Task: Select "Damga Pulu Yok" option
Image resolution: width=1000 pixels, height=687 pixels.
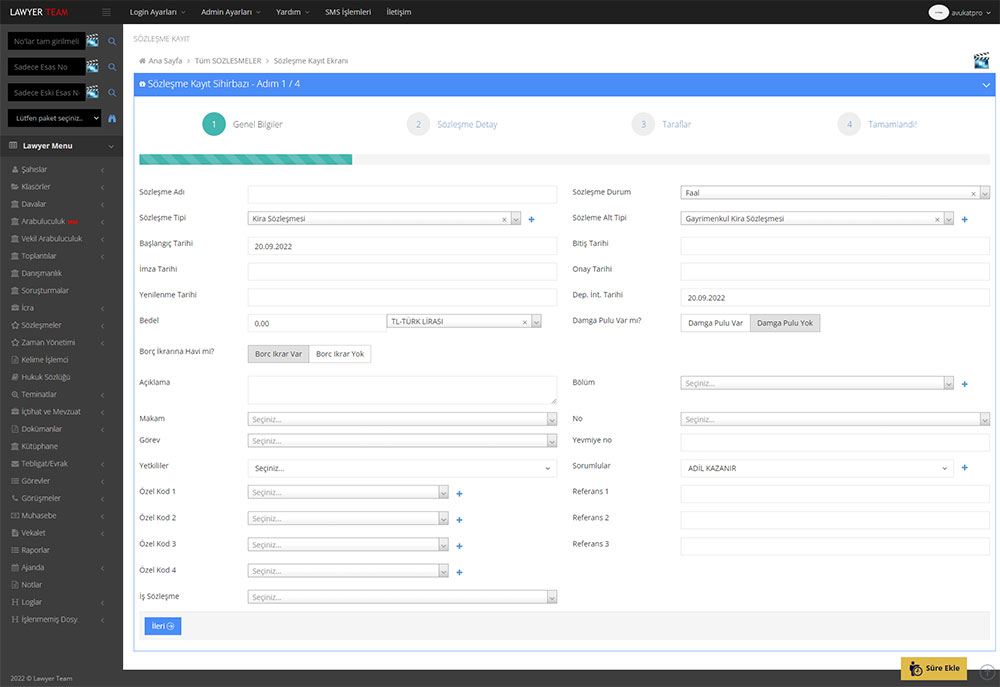Action: coord(784,323)
